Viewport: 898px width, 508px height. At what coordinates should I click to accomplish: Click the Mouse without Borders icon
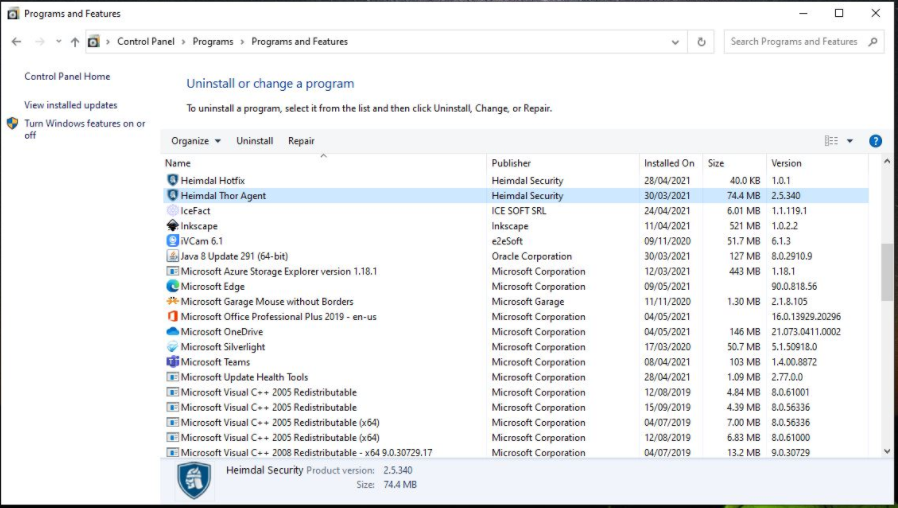172,301
